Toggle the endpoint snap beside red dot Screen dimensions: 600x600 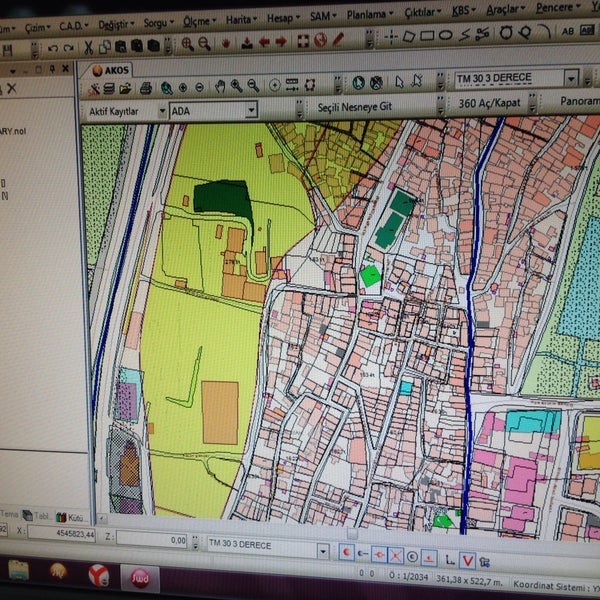pyautogui.click(x=362, y=554)
